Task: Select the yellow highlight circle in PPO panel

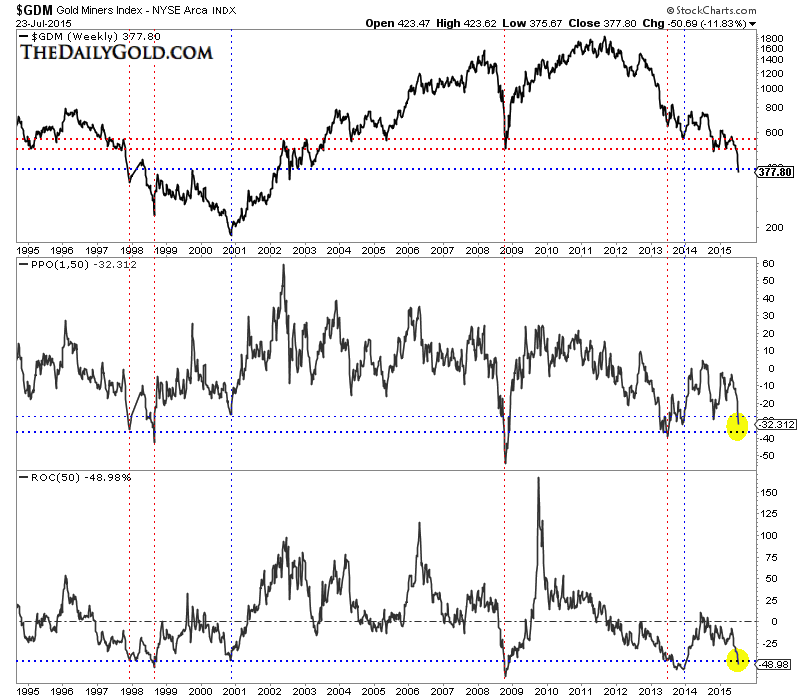Action: coord(737,427)
